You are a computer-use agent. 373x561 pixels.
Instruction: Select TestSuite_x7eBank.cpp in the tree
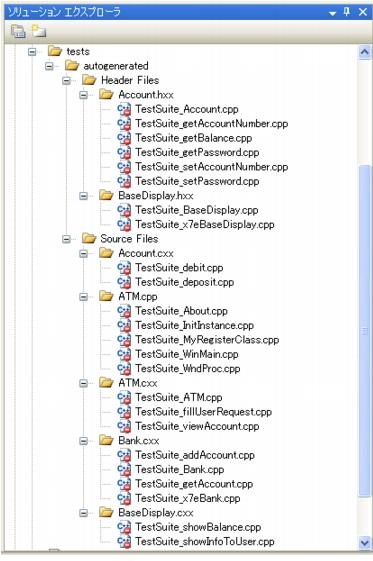coord(188,498)
